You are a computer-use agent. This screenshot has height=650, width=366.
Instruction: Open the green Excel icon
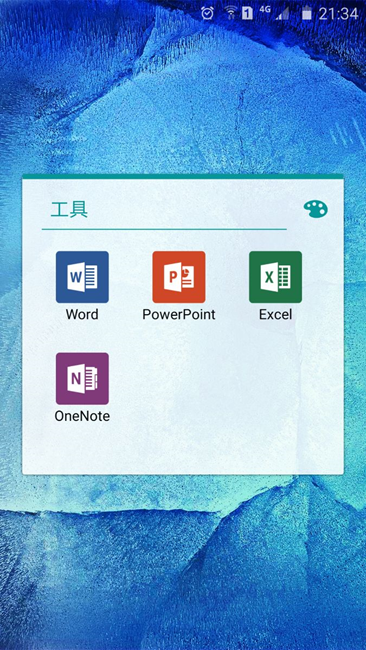275,277
